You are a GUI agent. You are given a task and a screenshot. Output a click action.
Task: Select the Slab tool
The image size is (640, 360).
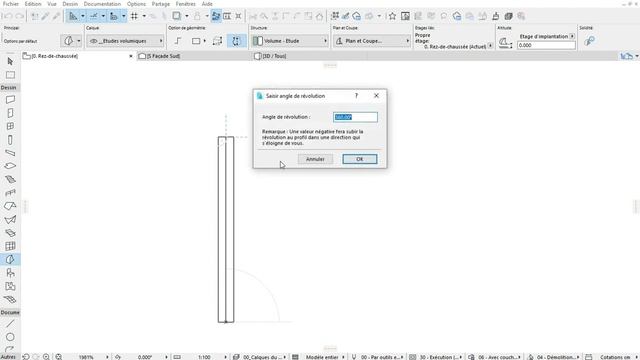pyautogui.click(x=10, y=166)
